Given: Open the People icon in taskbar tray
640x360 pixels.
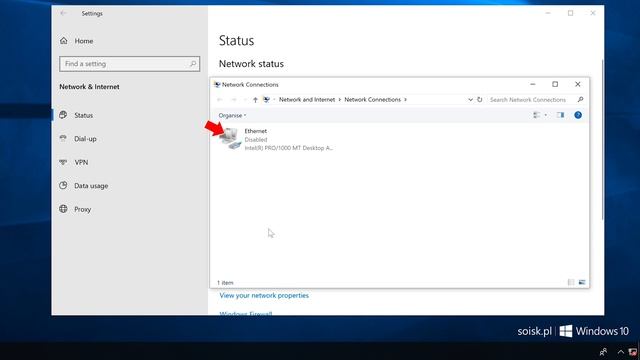Looking at the screenshot, I should coord(603,351).
